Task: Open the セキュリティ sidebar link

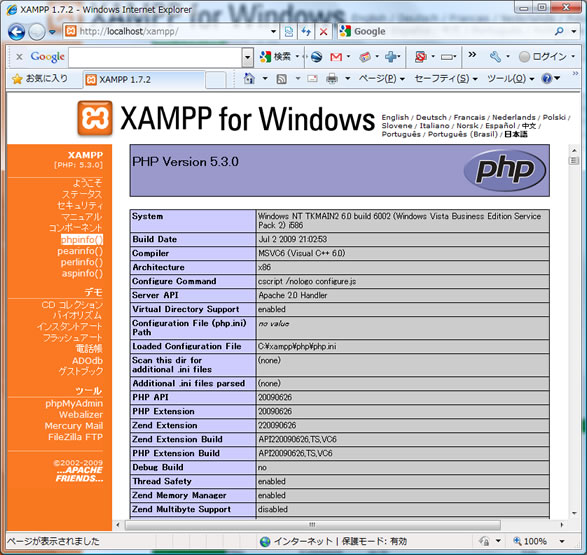Action: coord(80,206)
